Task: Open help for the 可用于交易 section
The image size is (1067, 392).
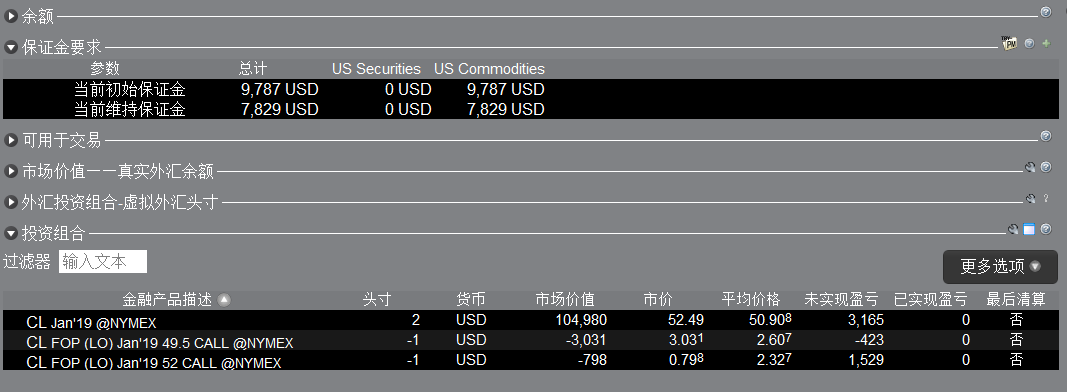Action: [x=1046, y=137]
